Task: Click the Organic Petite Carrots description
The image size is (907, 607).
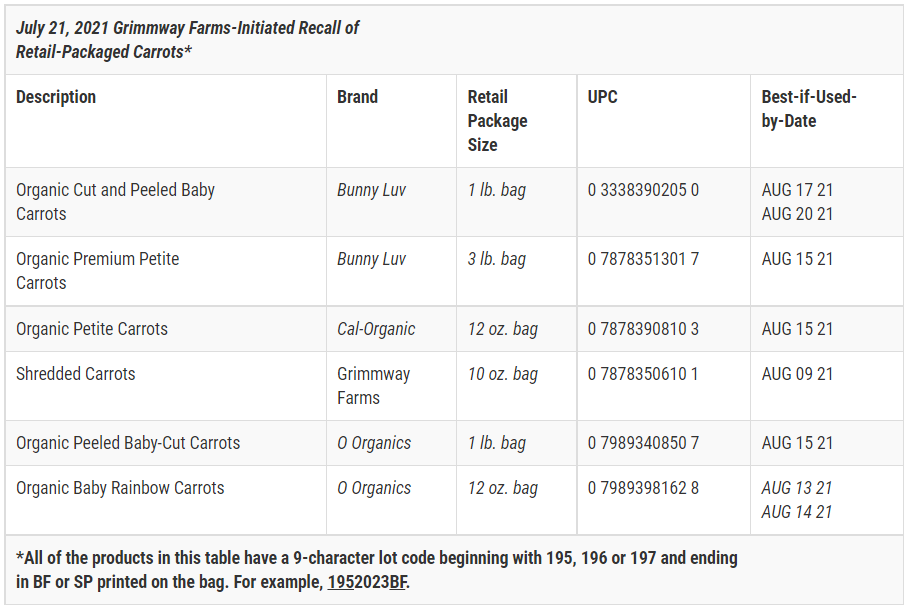Action: coord(92,329)
